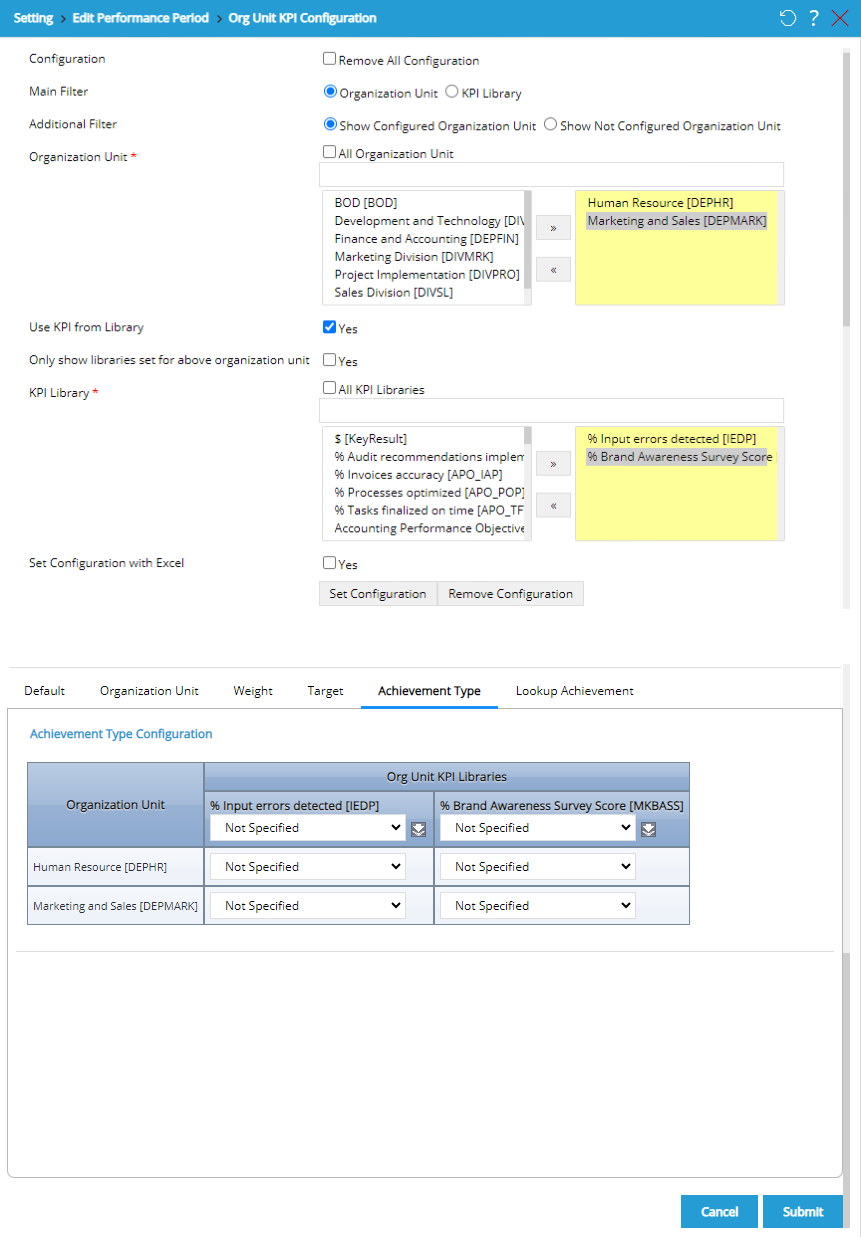This screenshot has width=861, height=1237.
Task: Check the All Organization Unit checkbox
Action: click(x=330, y=152)
